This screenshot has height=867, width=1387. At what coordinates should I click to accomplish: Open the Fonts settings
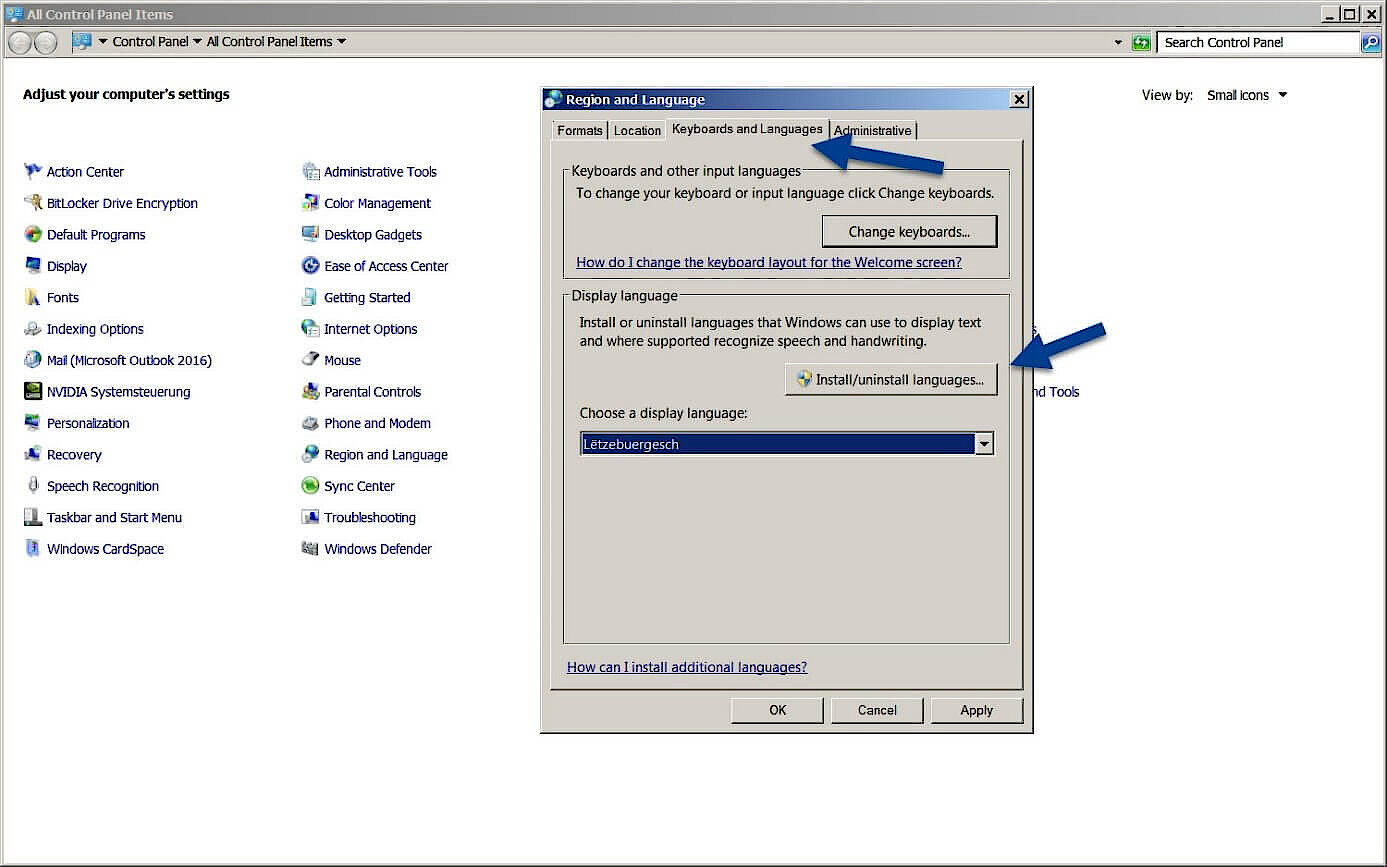tap(63, 297)
